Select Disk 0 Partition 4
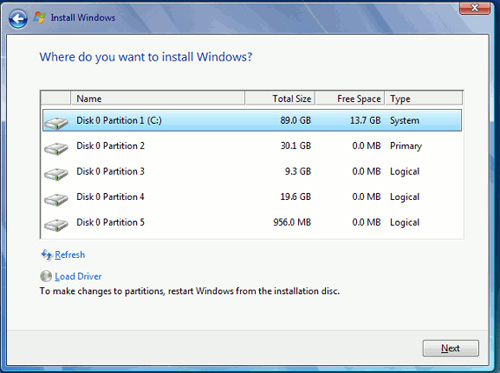The height and width of the screenshot is (373, 500). [252, 197]
